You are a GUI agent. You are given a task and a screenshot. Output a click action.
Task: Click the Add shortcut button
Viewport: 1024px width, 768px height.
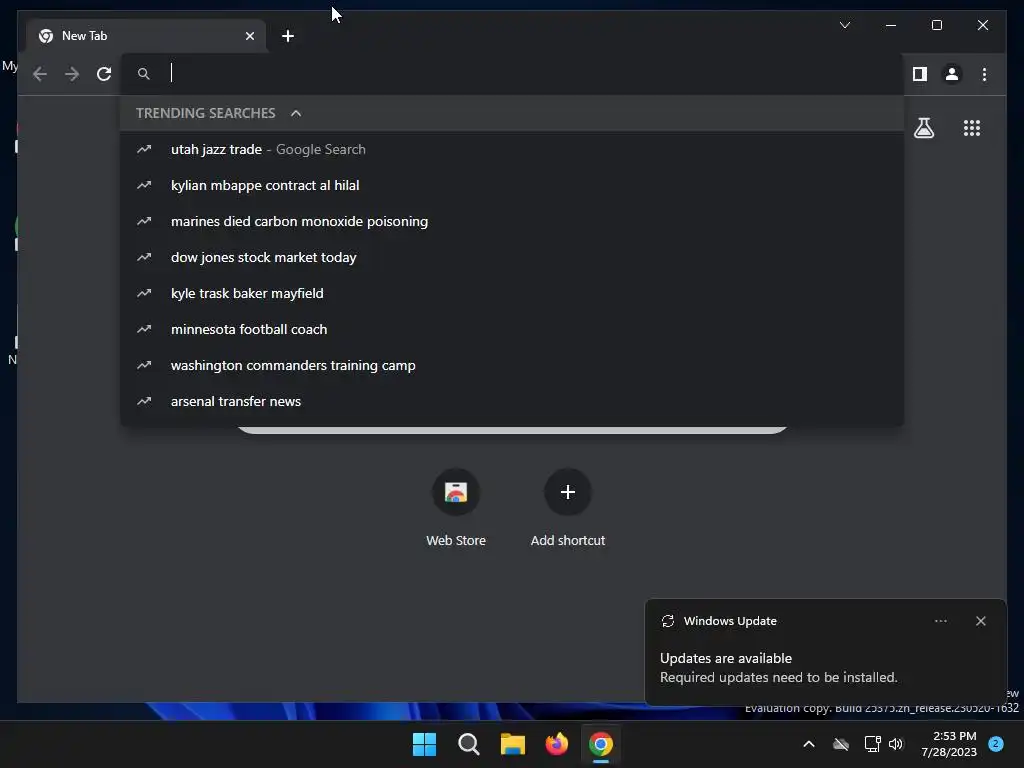(568, 508)
